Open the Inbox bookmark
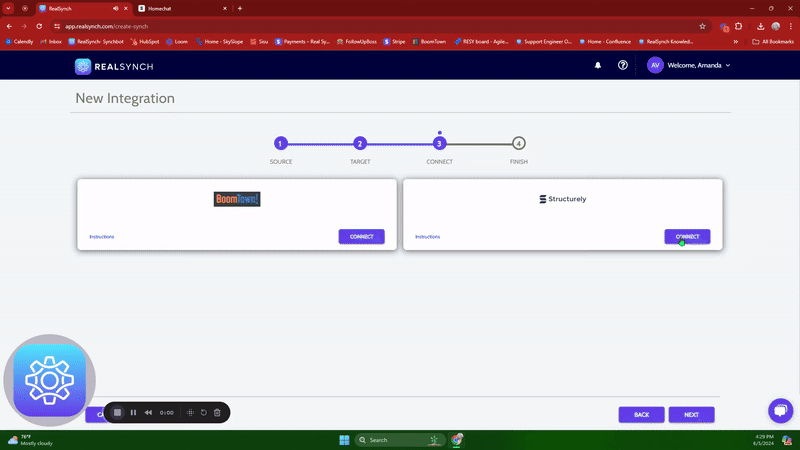This screenshot has width=800, height=450. coord(51,42)
